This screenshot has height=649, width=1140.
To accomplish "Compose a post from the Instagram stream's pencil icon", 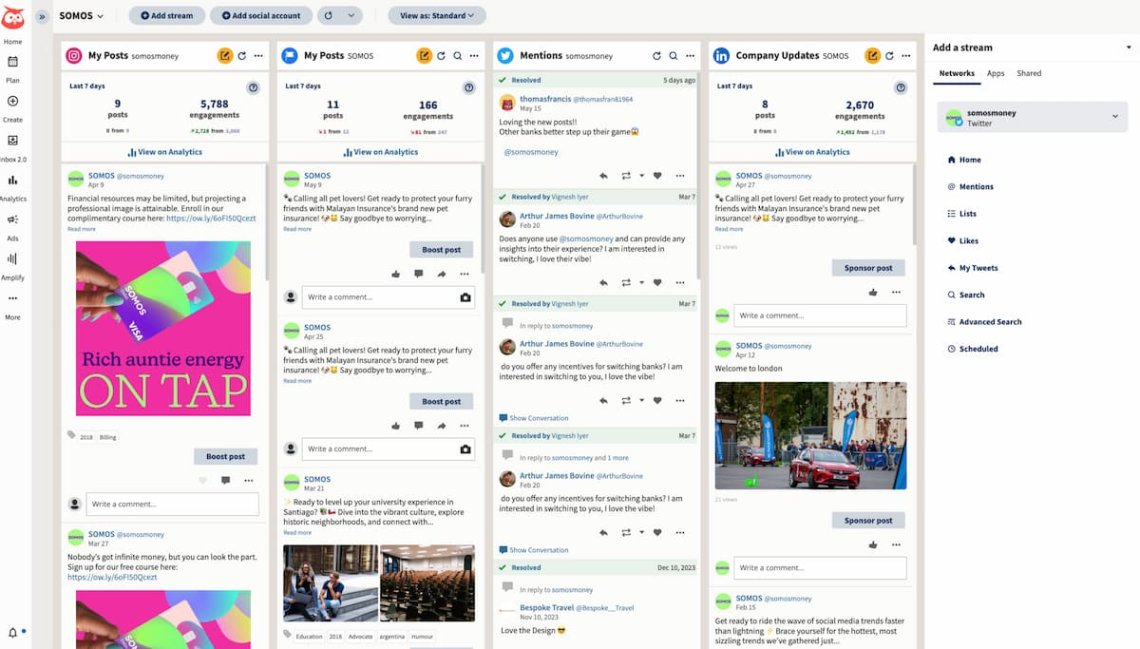I will pos(225,56).
